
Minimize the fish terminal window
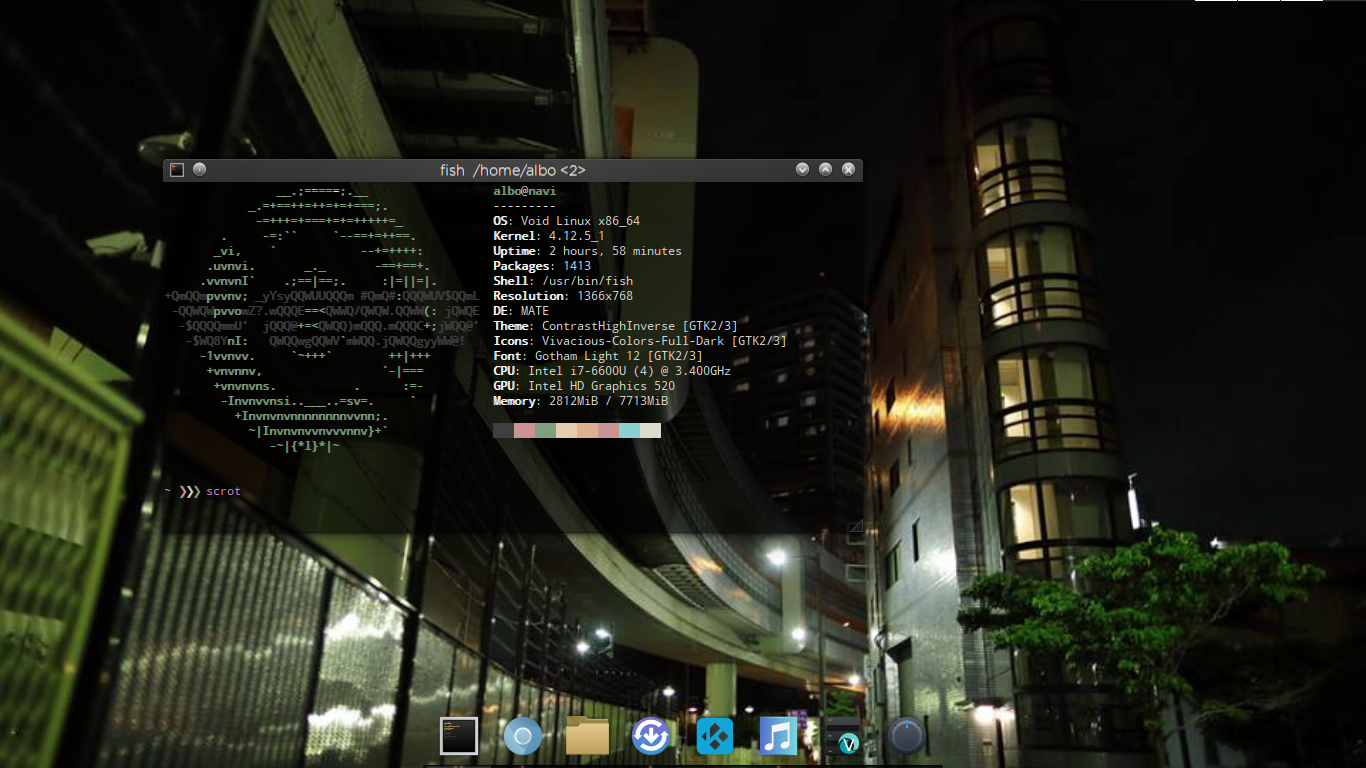[802, 170]
